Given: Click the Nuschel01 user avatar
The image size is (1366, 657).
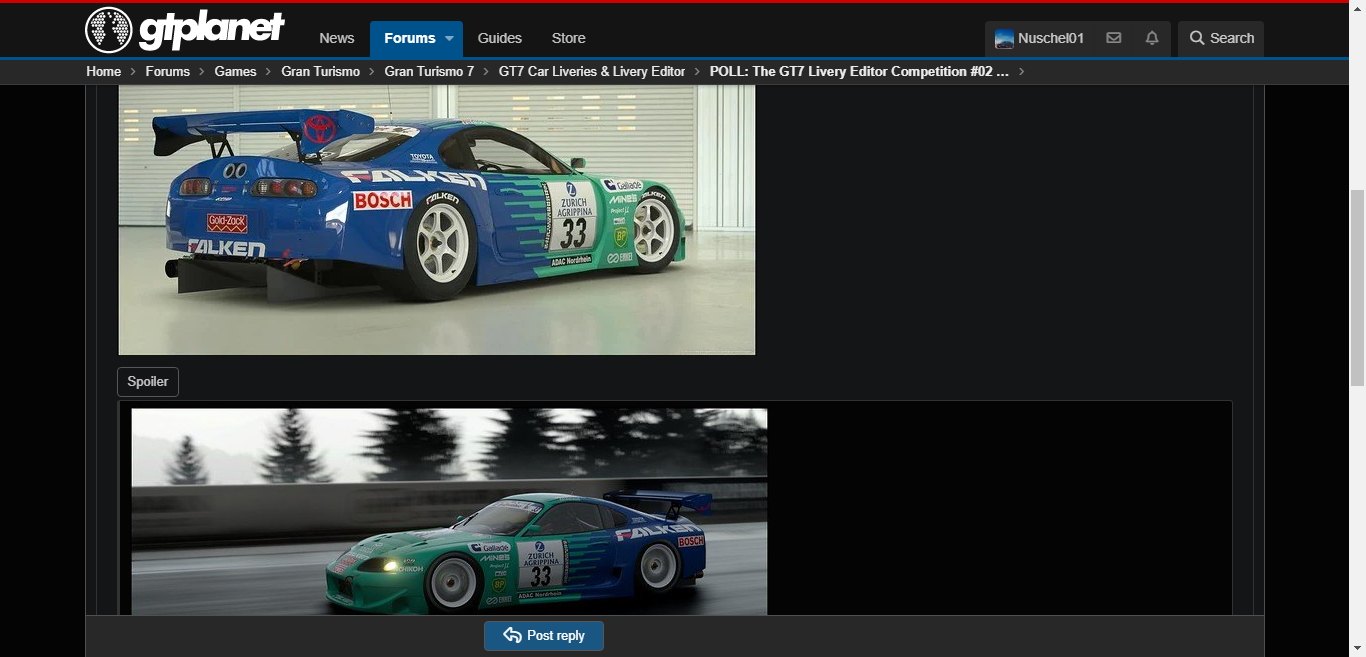Looking at the screenshot, I should 1004,39.
